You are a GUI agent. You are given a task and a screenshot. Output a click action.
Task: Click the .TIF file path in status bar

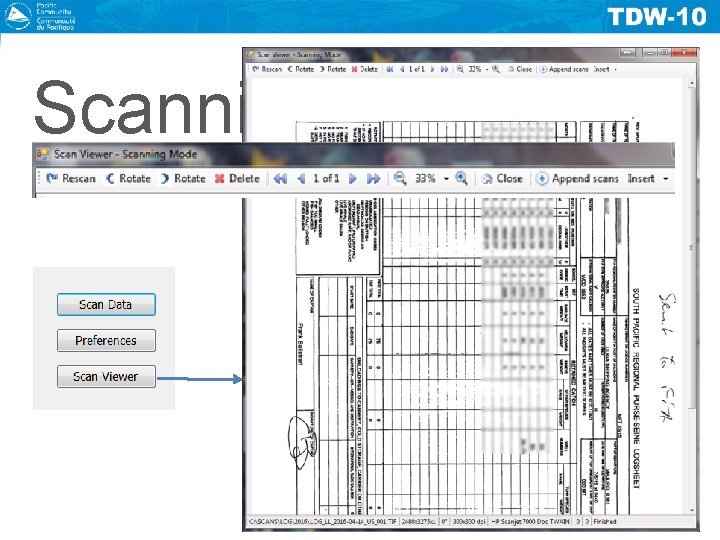click(x=323, y=522)
